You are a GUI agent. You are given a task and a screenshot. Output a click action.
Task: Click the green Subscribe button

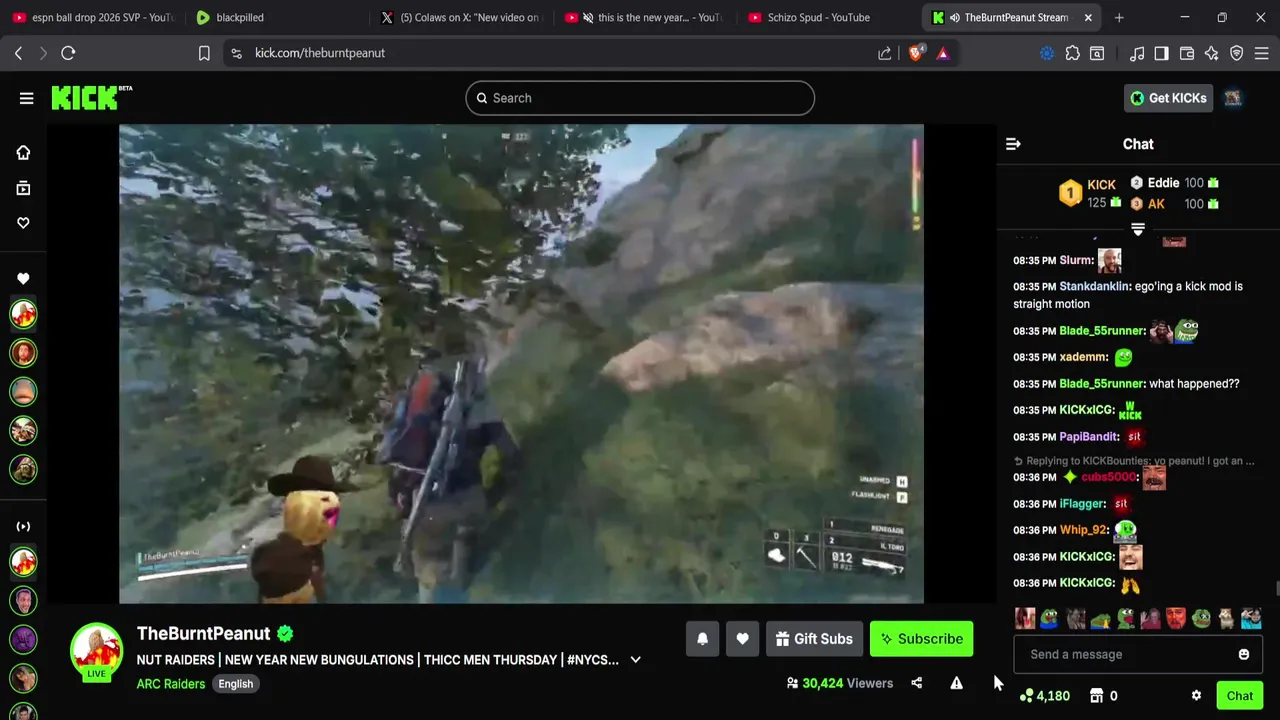[921, 639]
